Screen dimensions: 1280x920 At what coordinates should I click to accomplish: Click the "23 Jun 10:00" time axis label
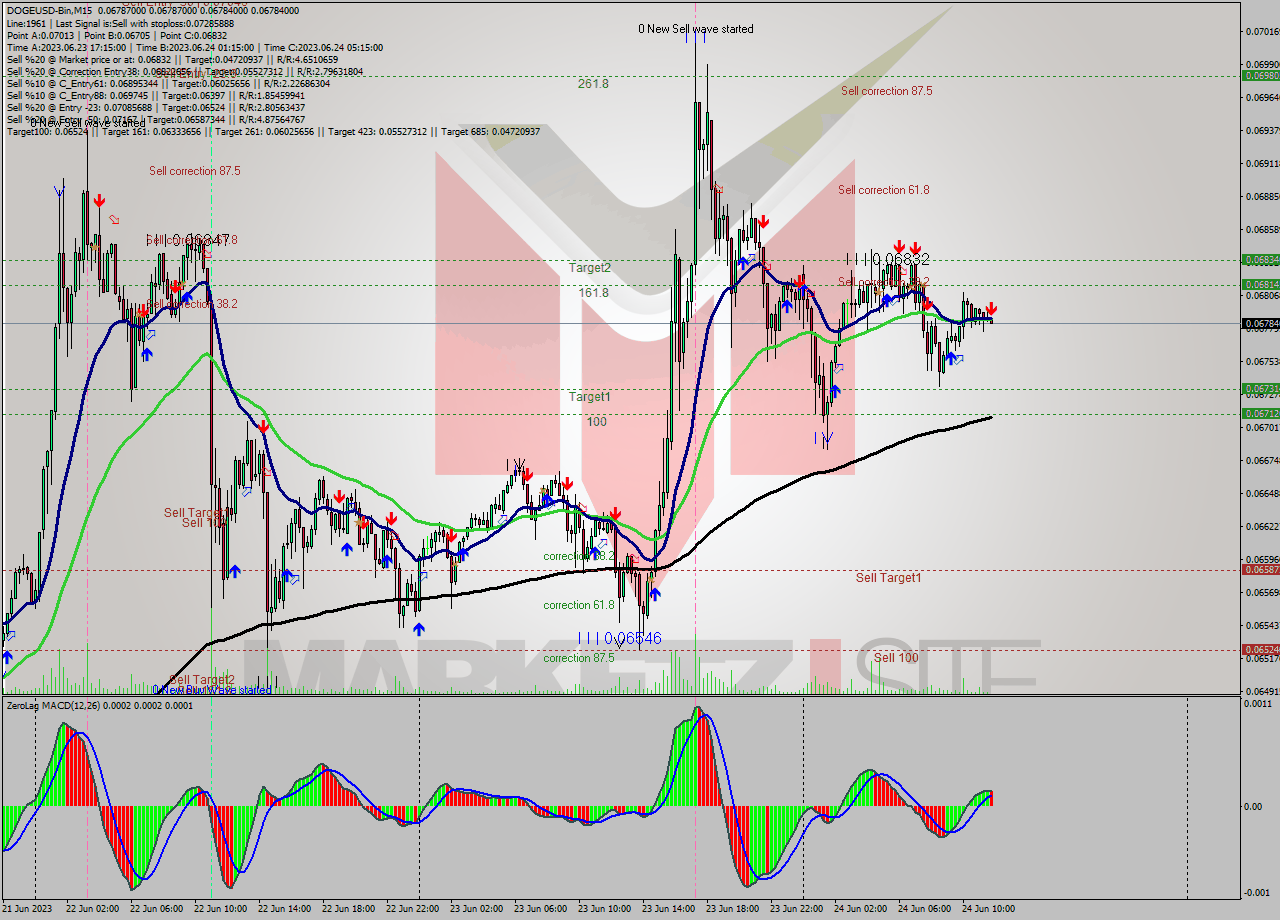pos(604,909)
